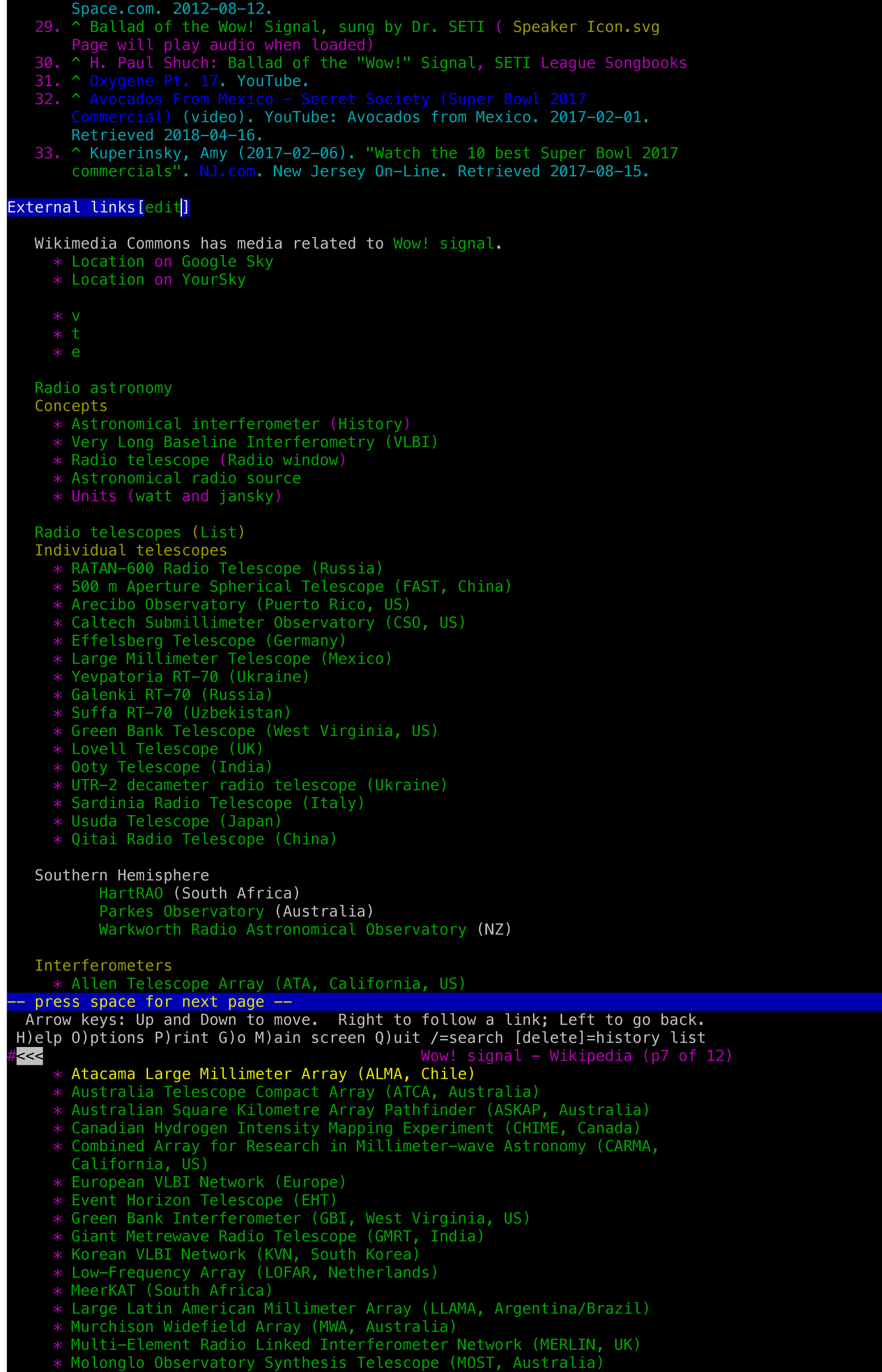This screenshot has width=882, height=1372.
Task: Open Arecibo Observatory link
Action: [x=241, y=605]
